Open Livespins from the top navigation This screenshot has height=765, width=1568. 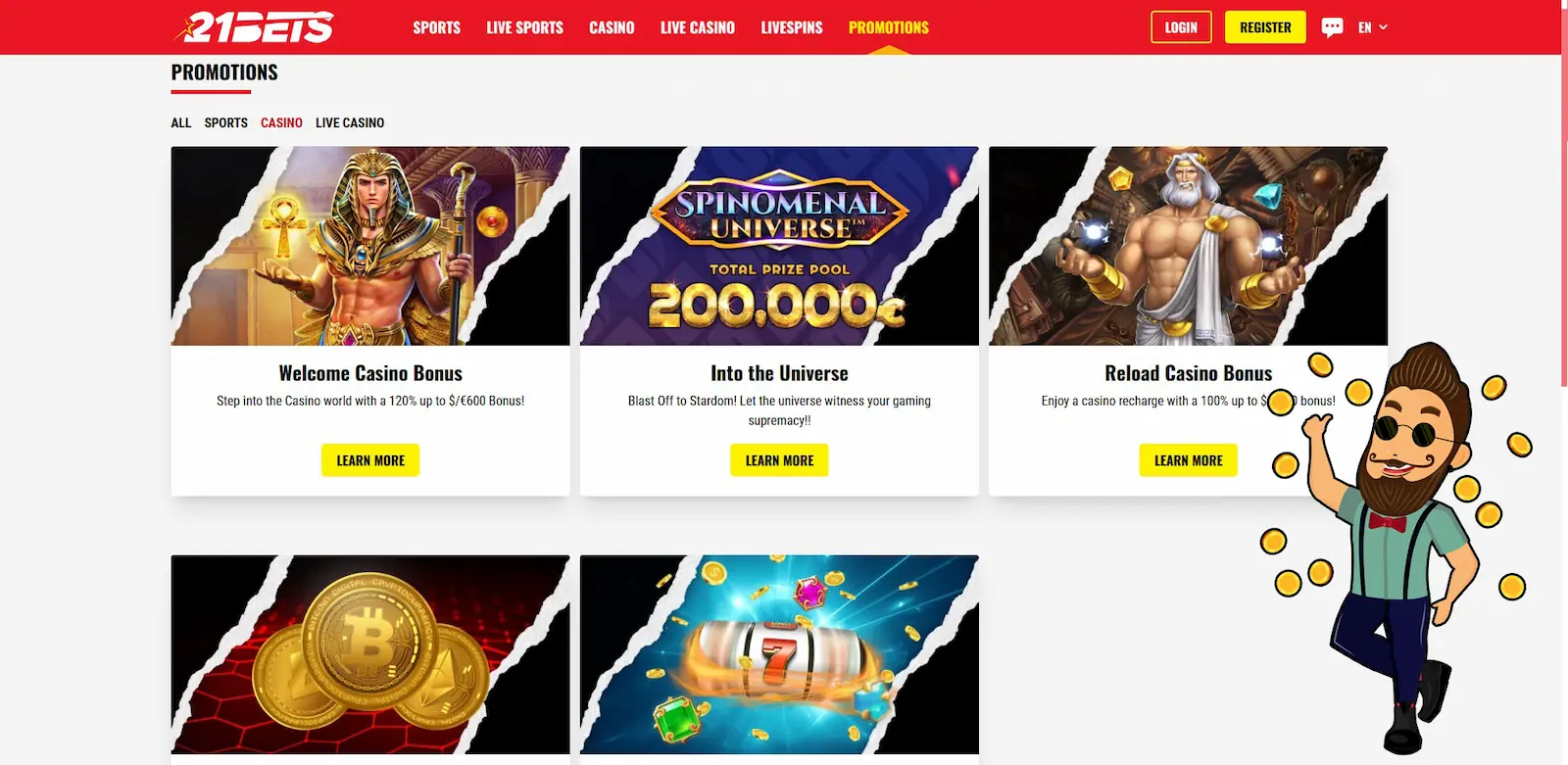(792, 27)
